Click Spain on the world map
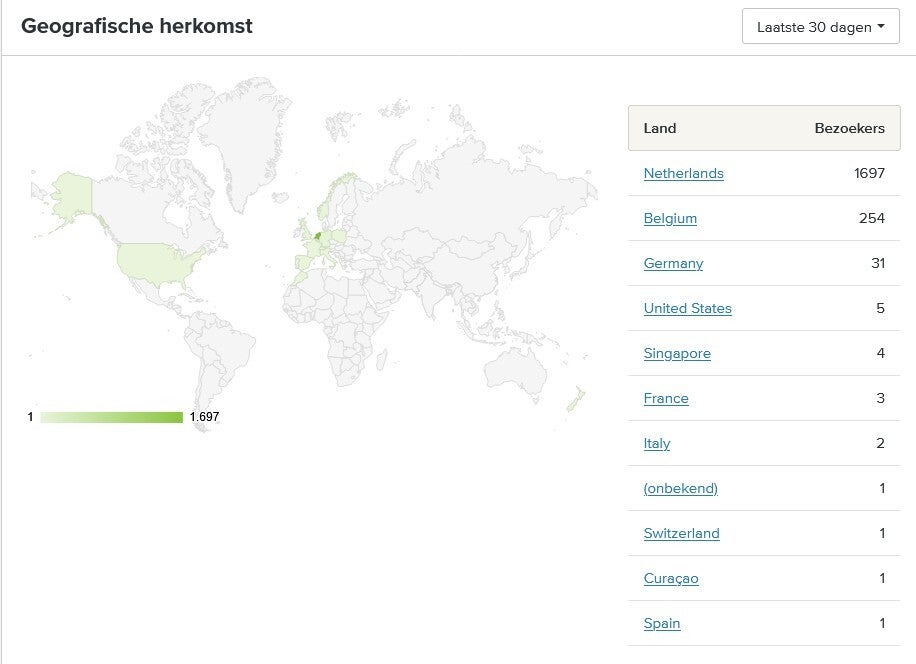The width and height of the screenshot is (916, 664). pos(302,264)
